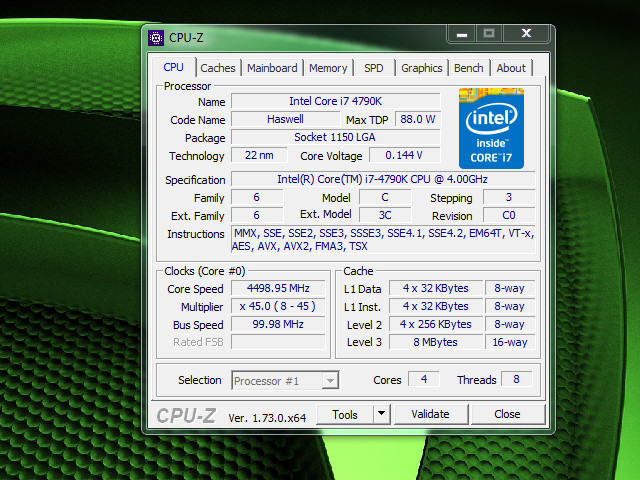
Task: Click the 88.0 W Max TDP value
Action: [x=418, y=119]
